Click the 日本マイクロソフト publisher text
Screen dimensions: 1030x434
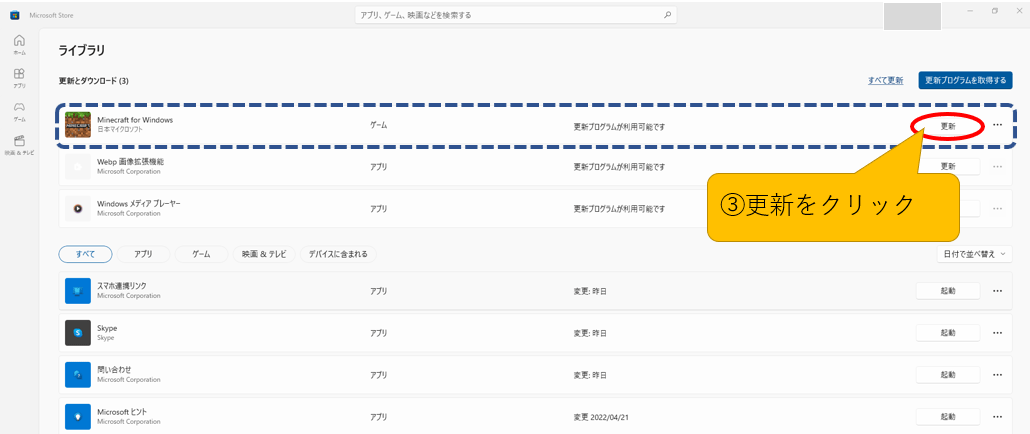point(120,130)
